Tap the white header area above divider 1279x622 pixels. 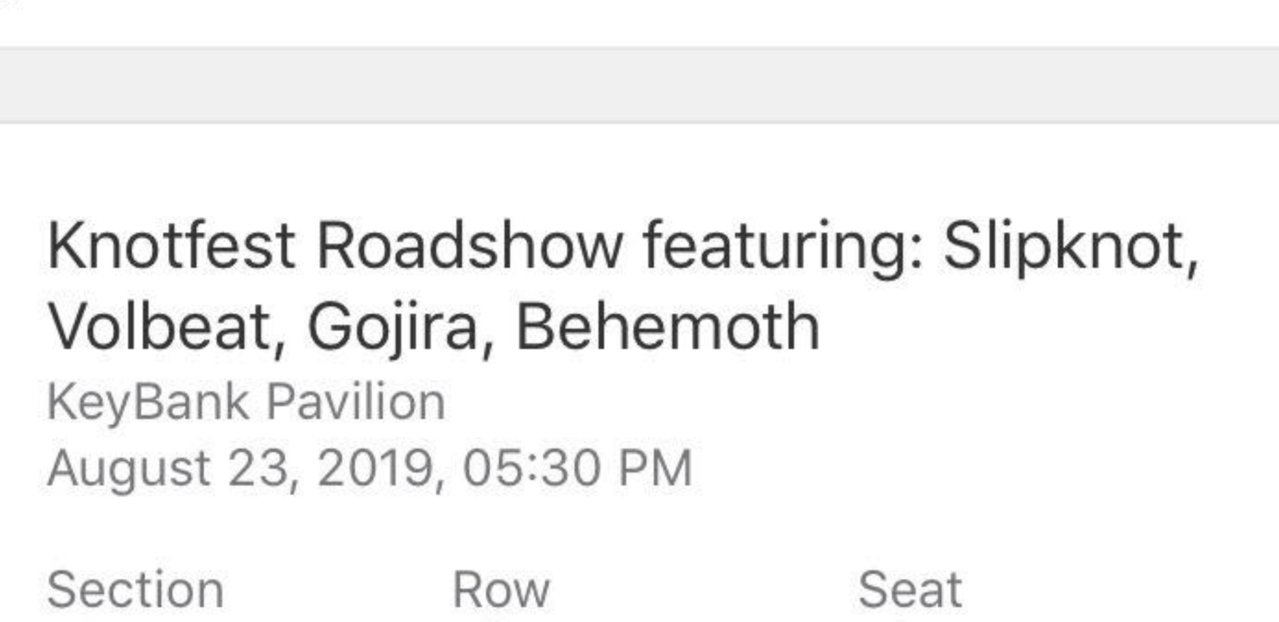639,22
